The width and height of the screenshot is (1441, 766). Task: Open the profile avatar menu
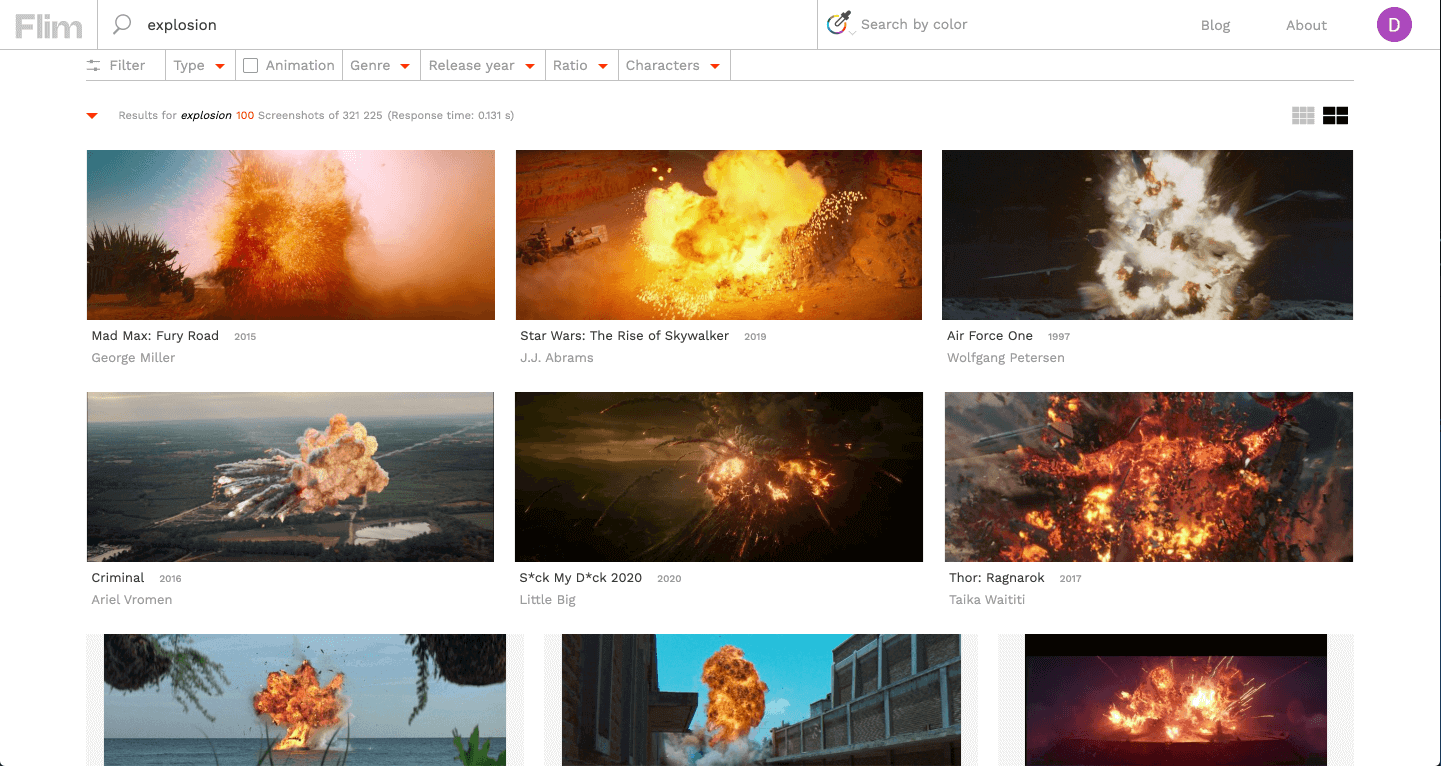click(1394, 25)
